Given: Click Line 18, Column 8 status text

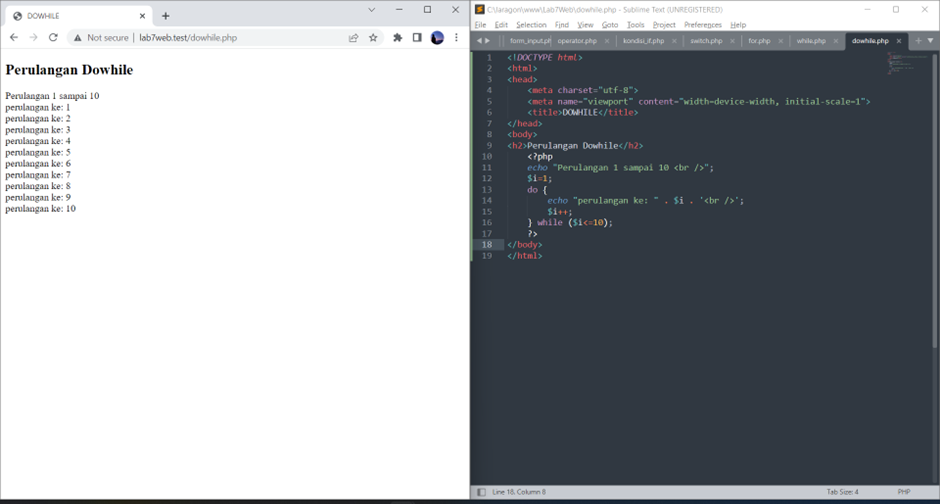Looking at the screenshot, I should click(x=519, y=492).
